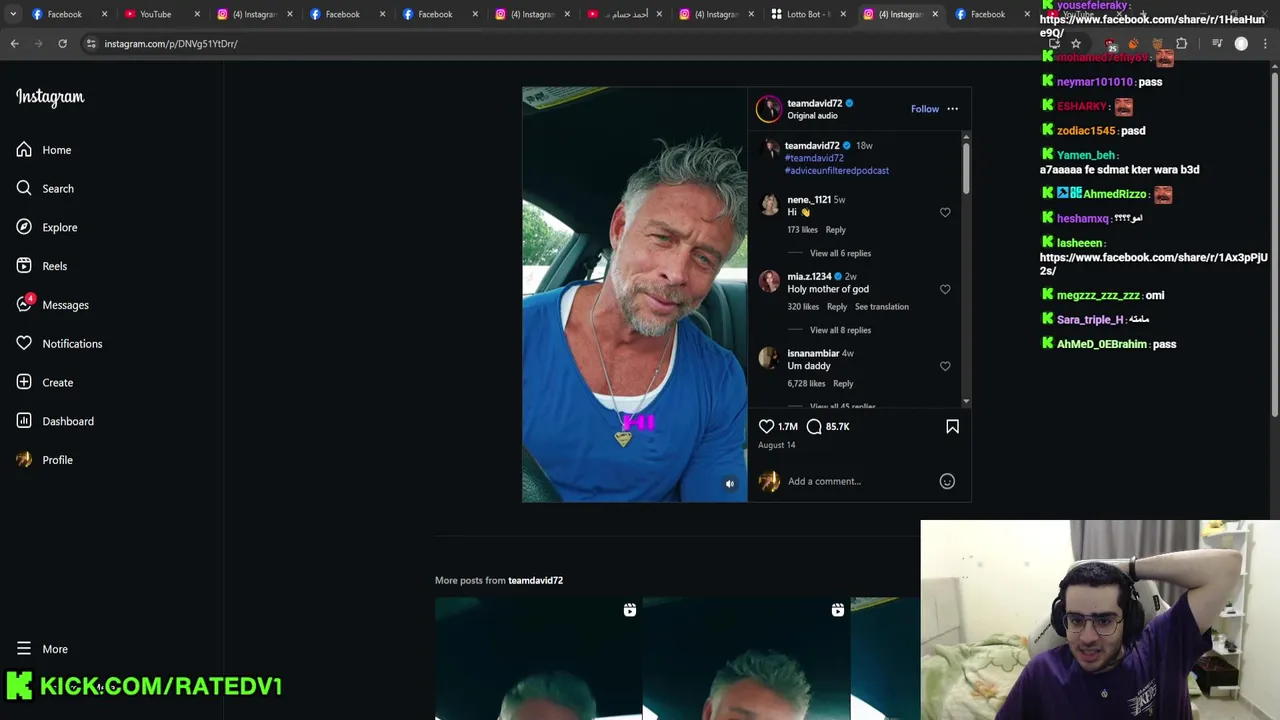Image resolution: width=1280 pixels, height=720 pixels.
Task: Expand View all 6 replies
Action: point(840,253)
